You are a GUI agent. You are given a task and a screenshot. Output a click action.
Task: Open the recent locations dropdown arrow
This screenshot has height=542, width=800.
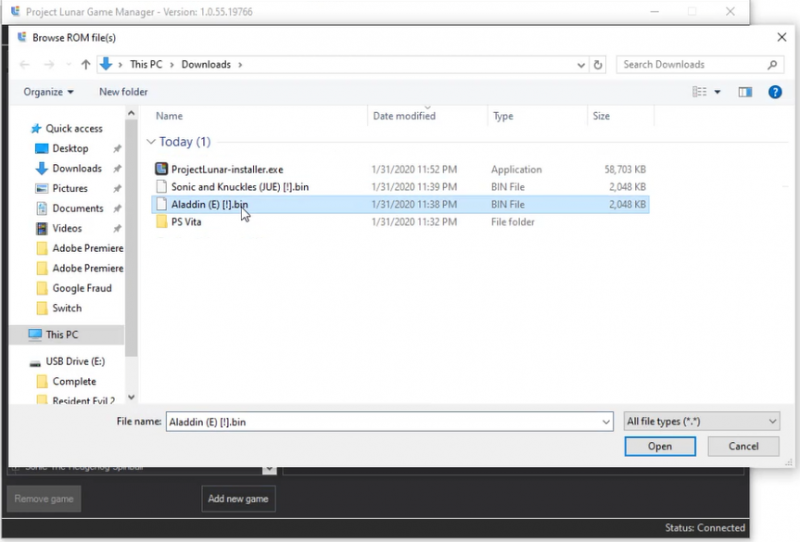[x=68, y=65]
